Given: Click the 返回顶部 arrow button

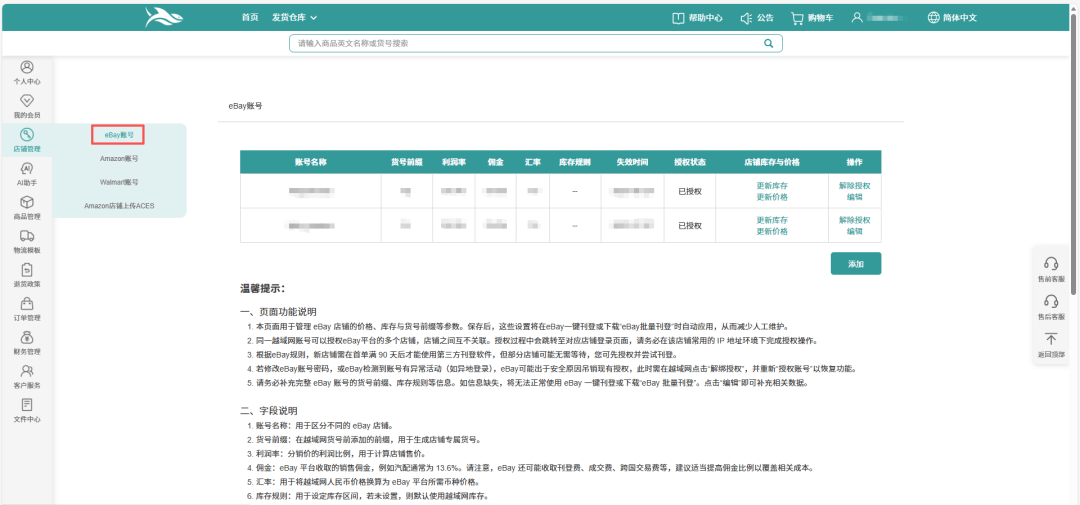Looking at the screenshot, I should [1051, 340].
